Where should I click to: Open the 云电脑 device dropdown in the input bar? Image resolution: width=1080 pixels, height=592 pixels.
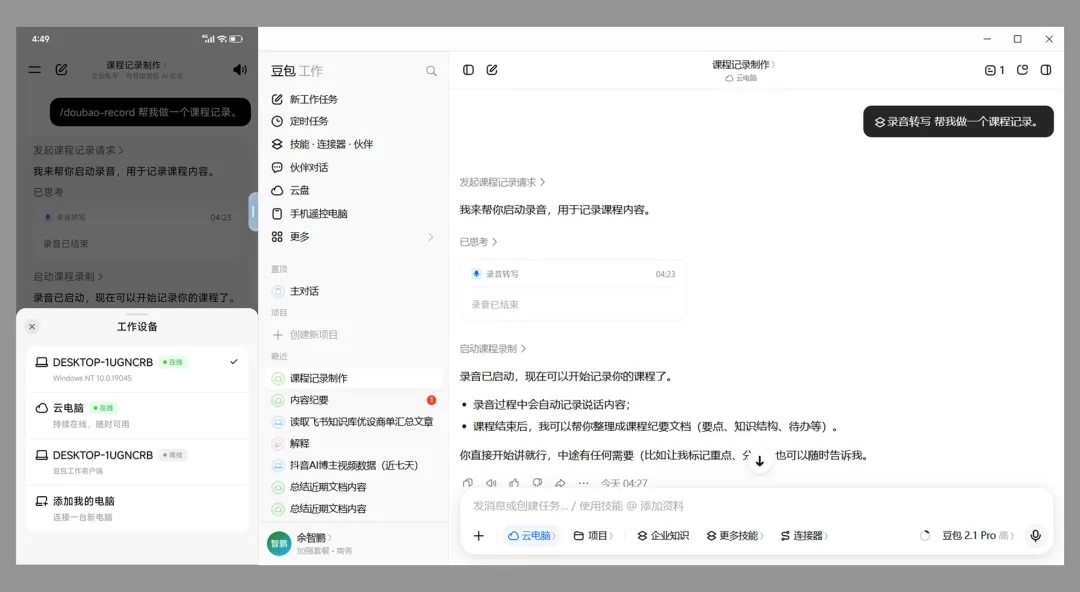[531, 535]
